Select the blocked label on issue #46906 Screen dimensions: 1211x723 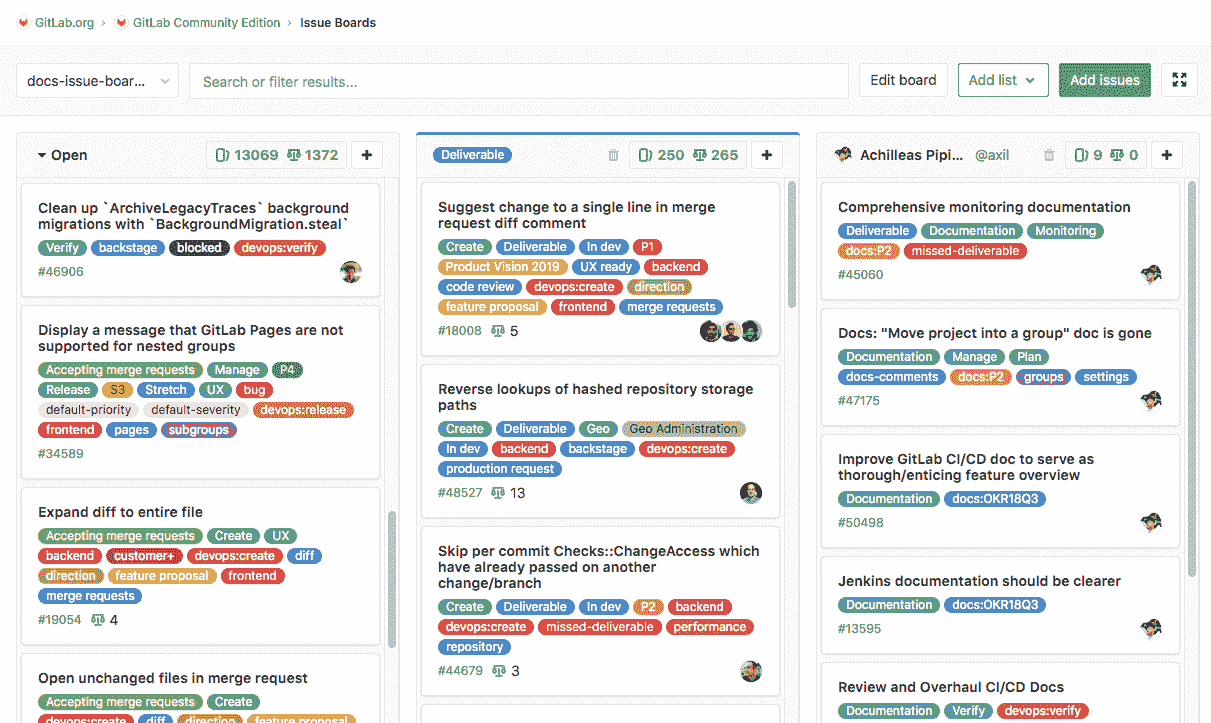click(x=199, y=247)
